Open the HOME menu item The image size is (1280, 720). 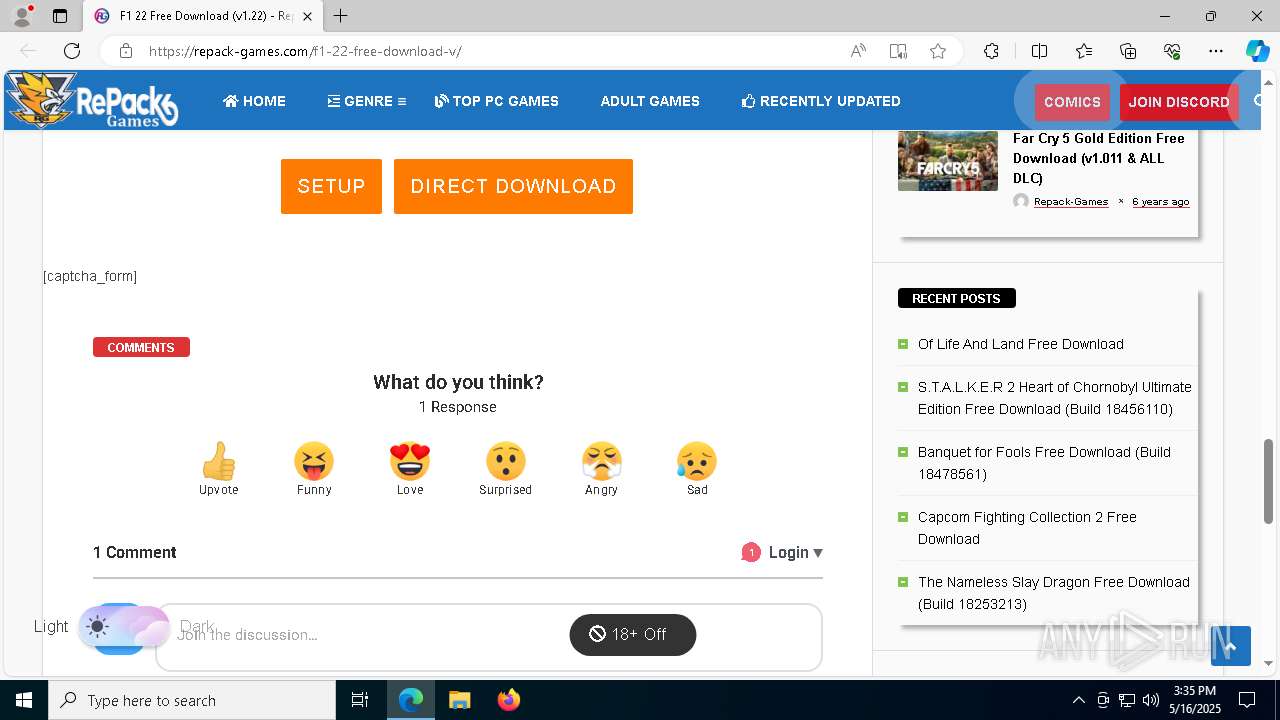[254, 101]
